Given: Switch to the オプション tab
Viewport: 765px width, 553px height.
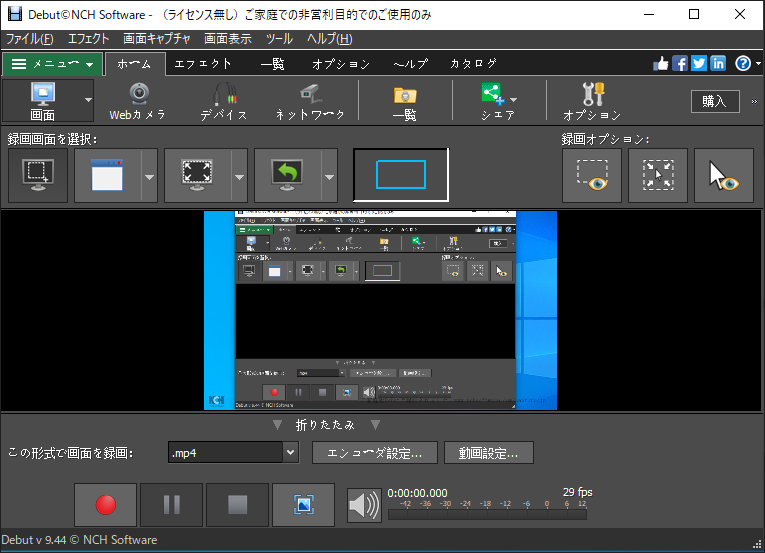Looking at the screenshot, I should click(x=341, y=64).
